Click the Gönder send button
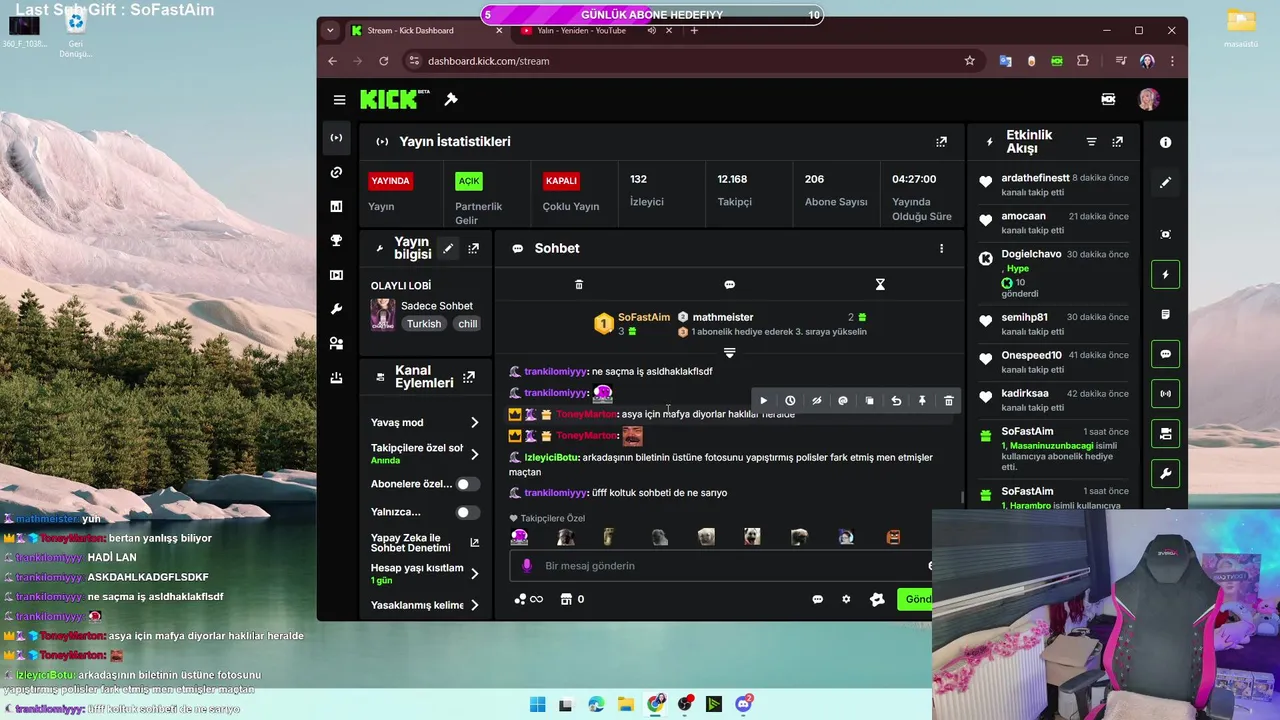Screen dimensions: 1280x720 pos(915,599)
